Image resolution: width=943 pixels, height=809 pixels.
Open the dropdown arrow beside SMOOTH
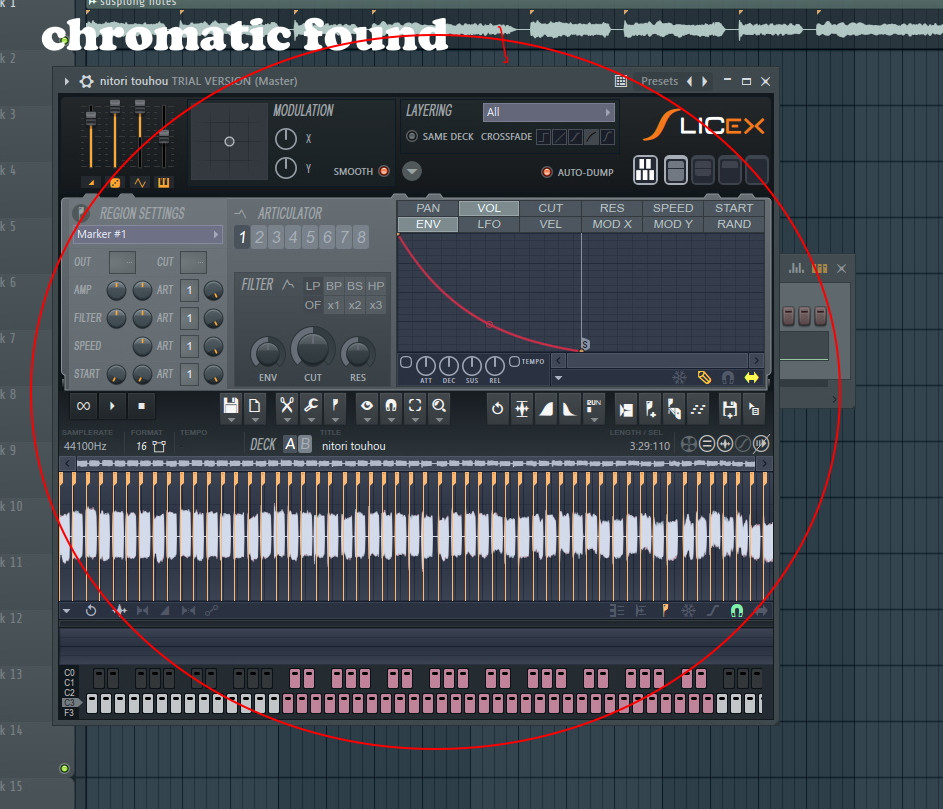(x=411, y=170)
